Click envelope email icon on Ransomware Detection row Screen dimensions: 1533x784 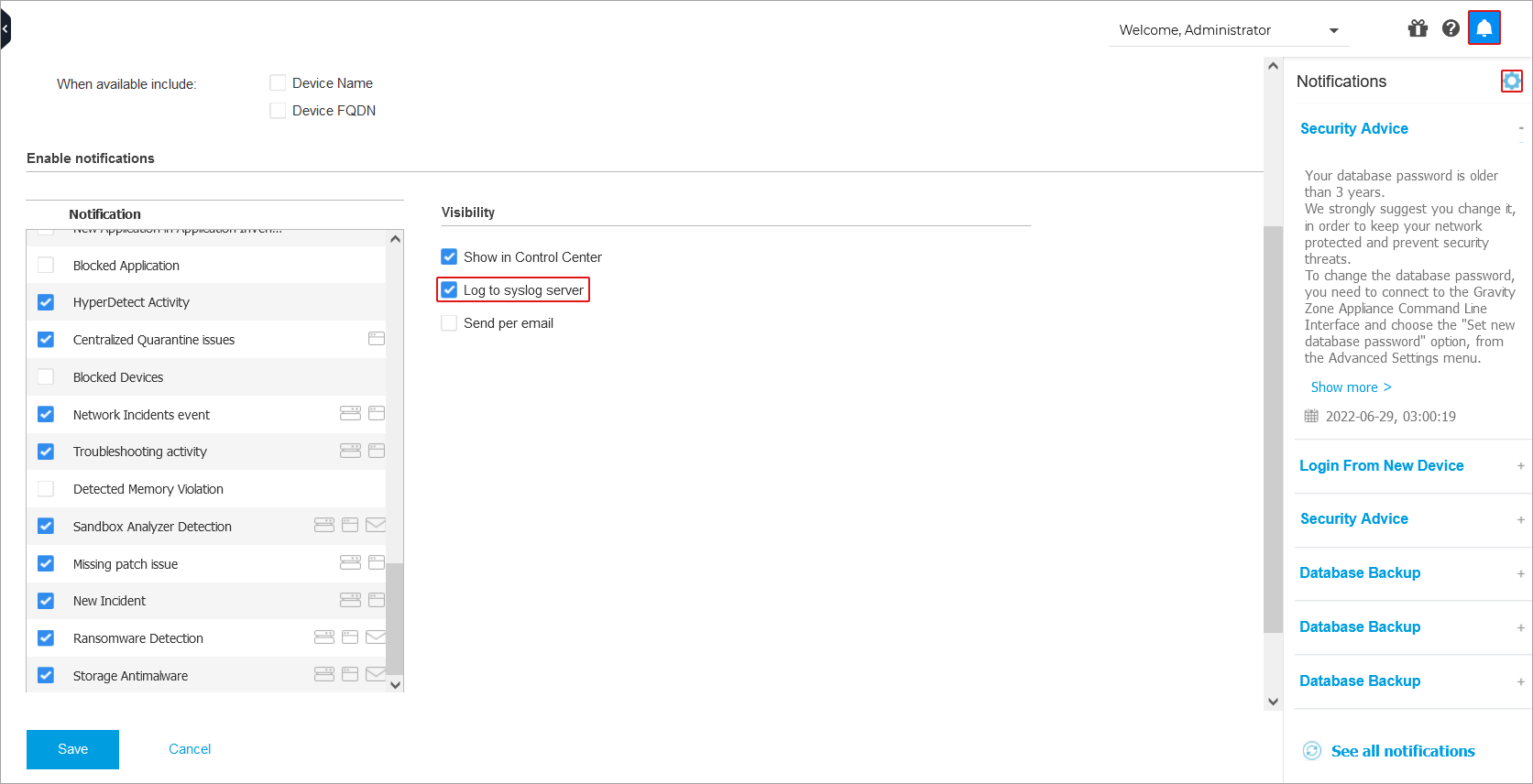(x=376, y=637)
